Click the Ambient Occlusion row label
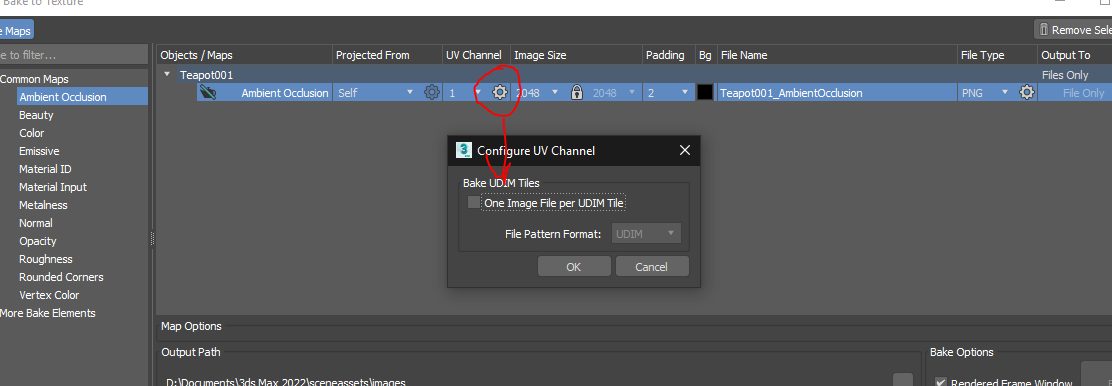Screen dimensions: 1112x386 click(284, 92)
